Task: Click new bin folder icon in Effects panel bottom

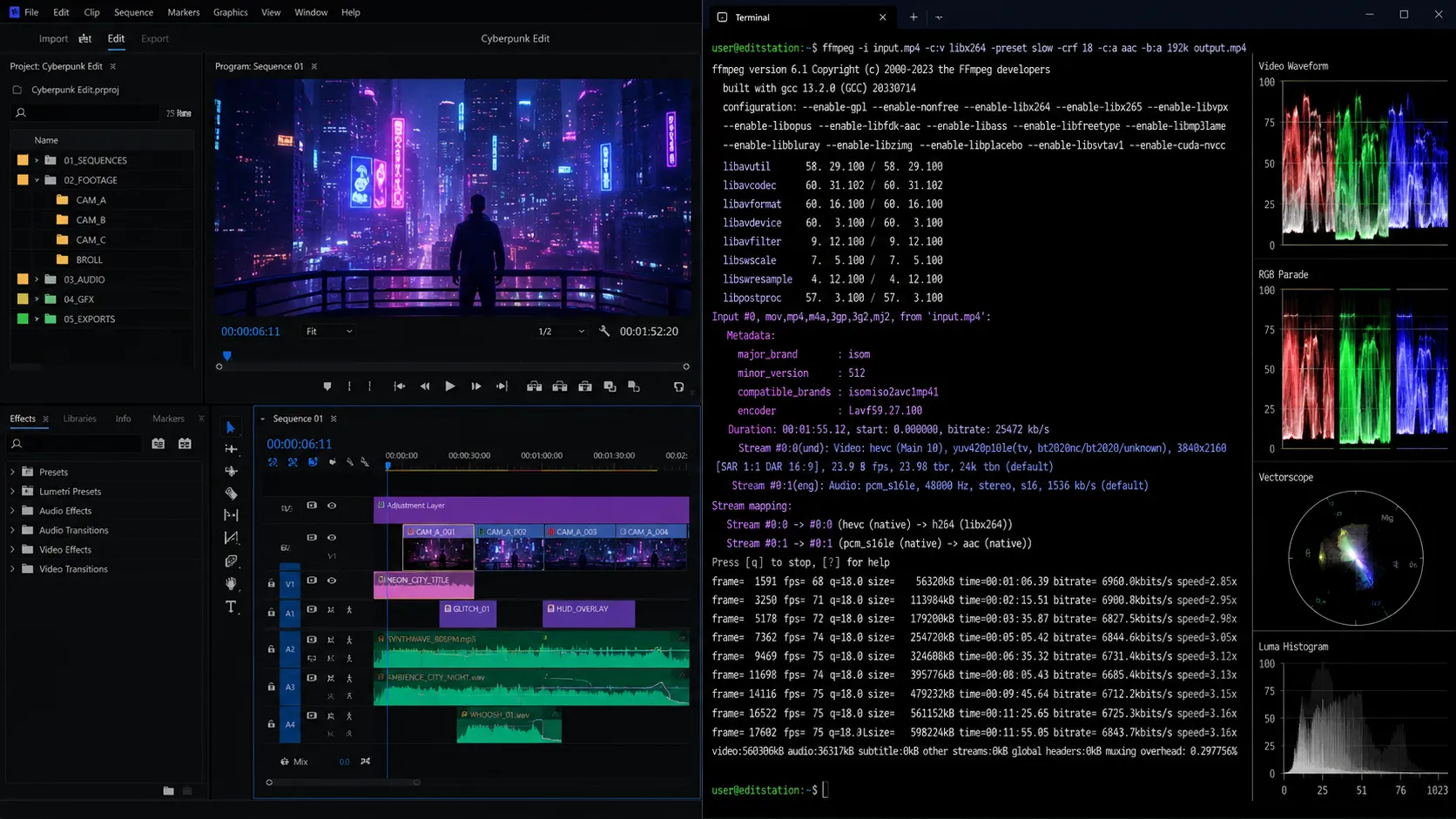Action: pyautogui.click(x=168, y=790)
